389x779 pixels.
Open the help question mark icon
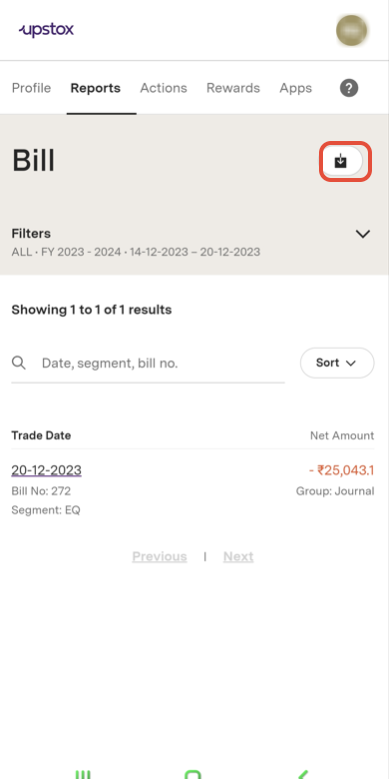[x=349, y=88]
